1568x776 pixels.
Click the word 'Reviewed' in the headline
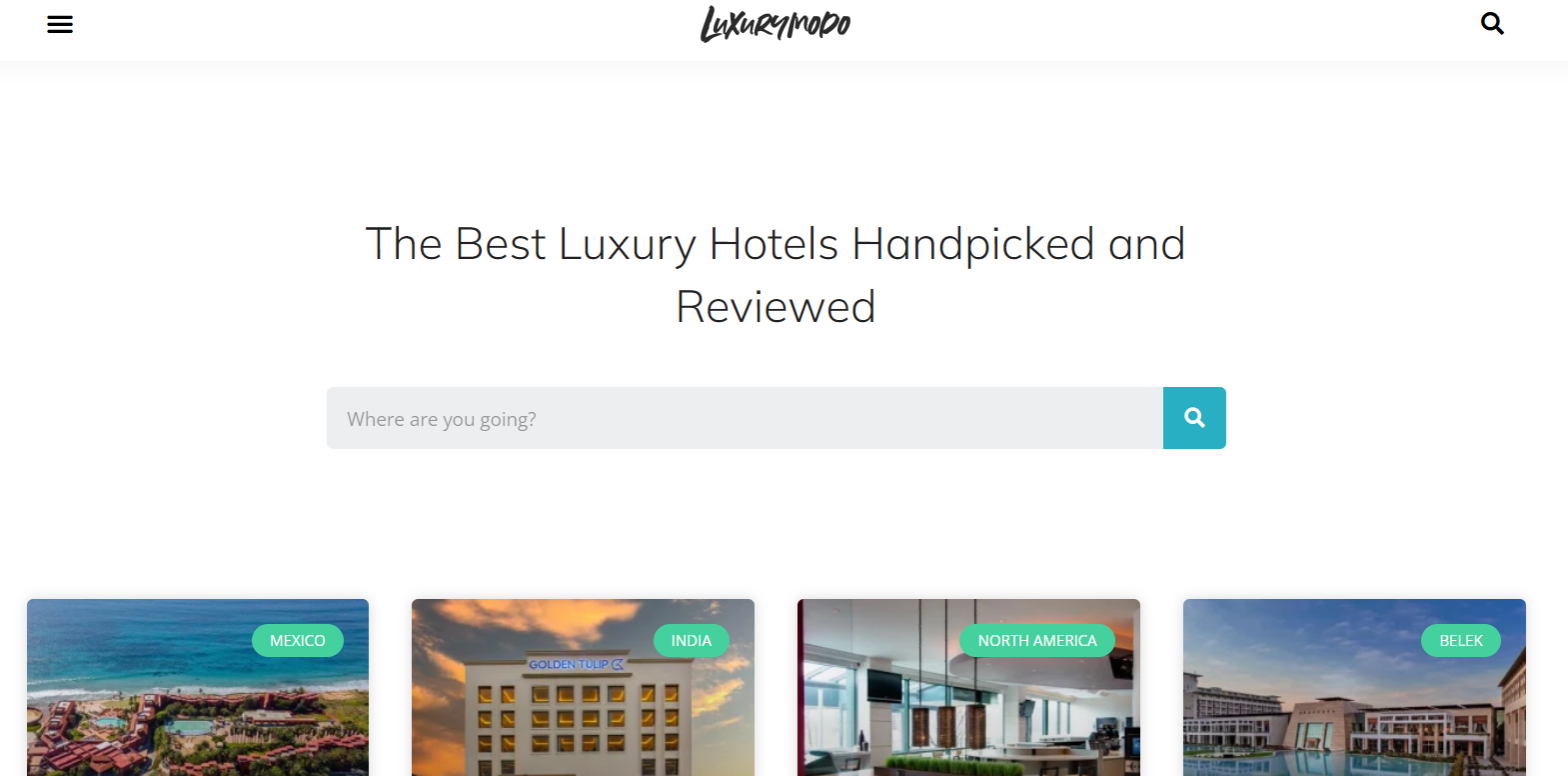776,307
